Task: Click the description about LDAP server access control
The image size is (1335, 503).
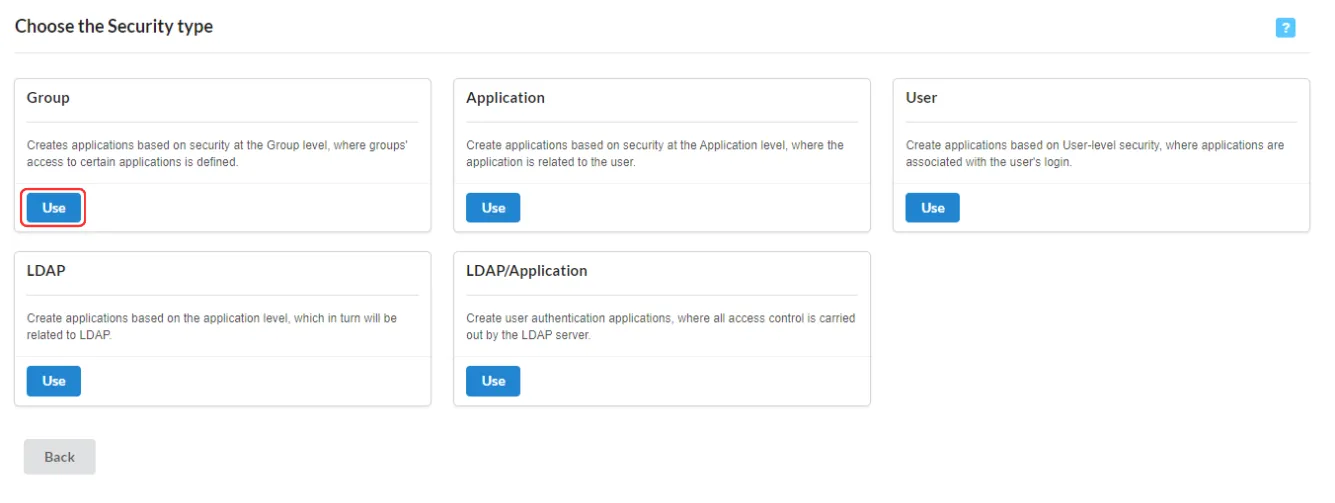Action: (x=661, y=326)
